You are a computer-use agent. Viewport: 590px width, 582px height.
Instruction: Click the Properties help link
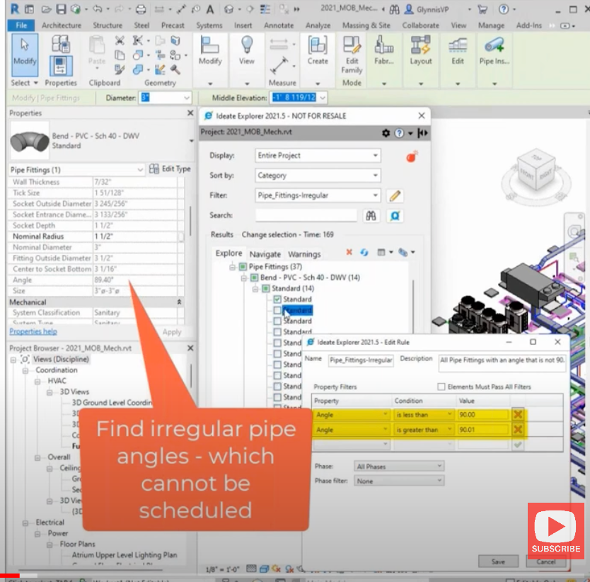point(33,331)
